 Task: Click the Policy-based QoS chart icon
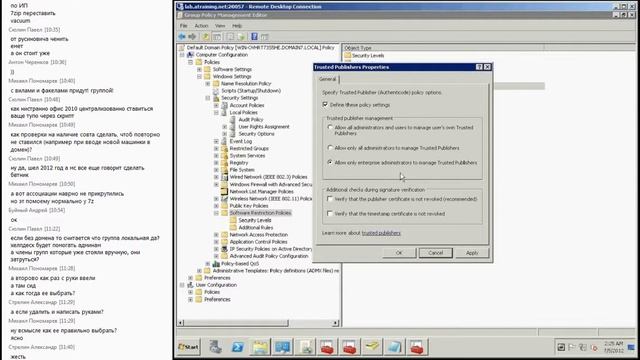point(216,264)
